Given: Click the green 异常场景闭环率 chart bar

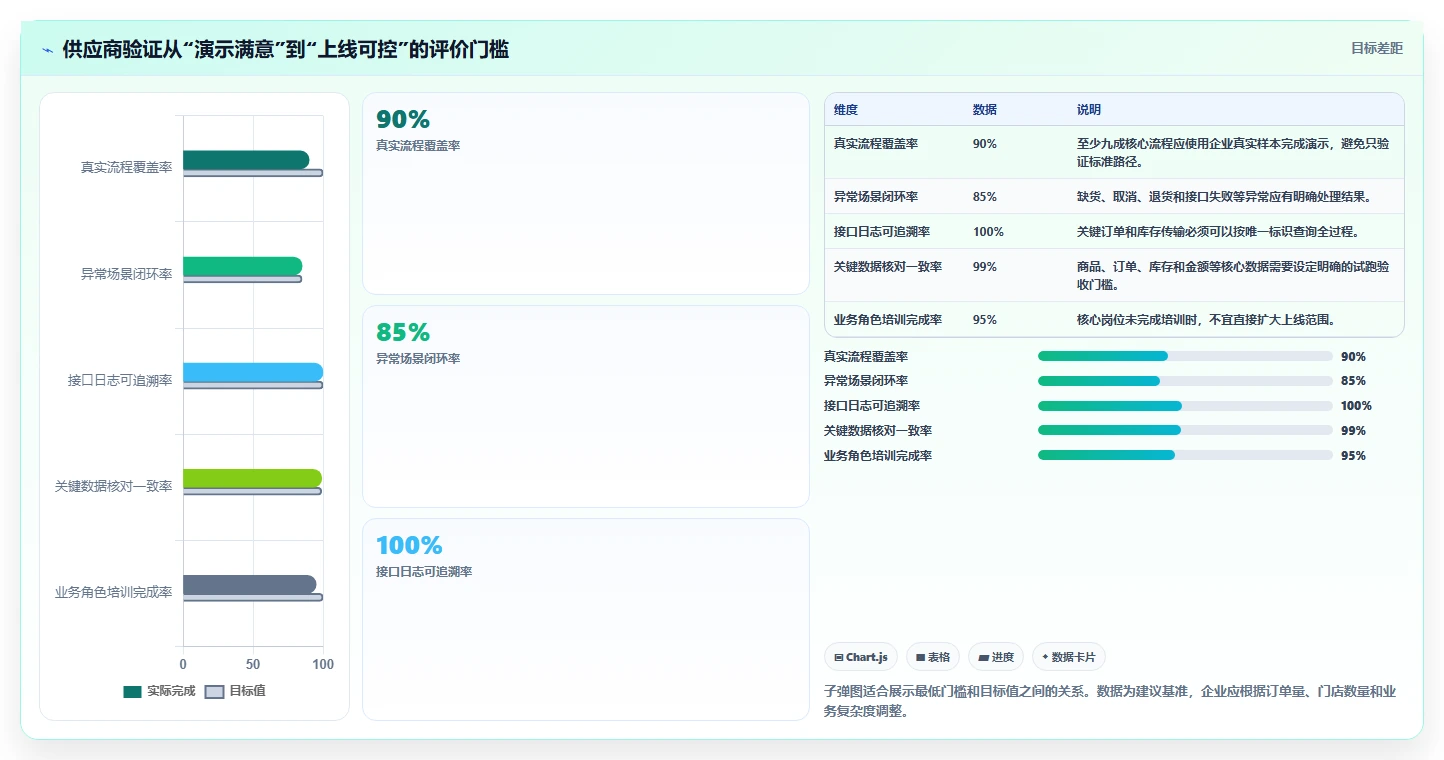Looking at the screenshot, I should coord(242,266).
